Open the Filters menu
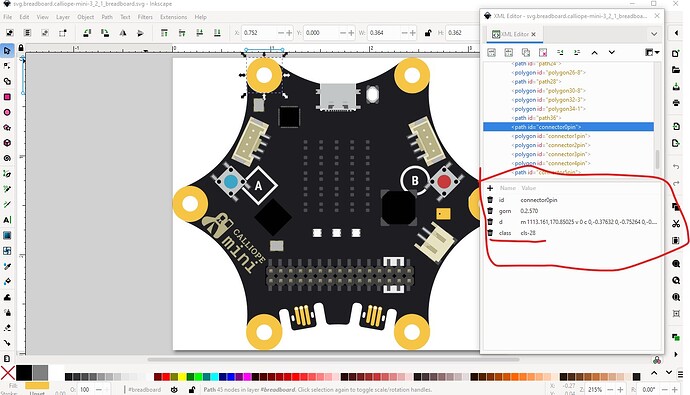 tap(145, 17)
